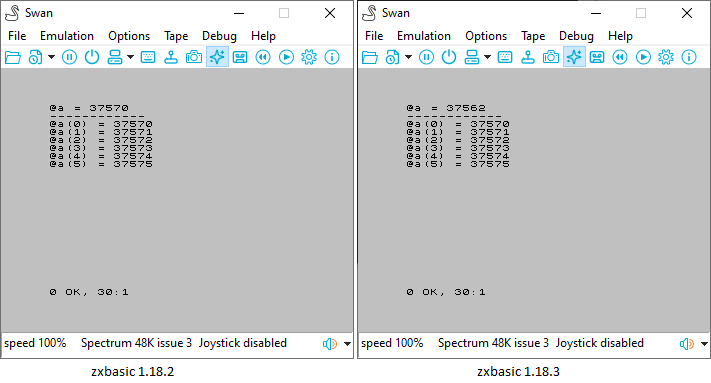Open Debug menu in right Swan window
This screenshot has height=383, width=711.
pyautogui.click(x=576, y=36)
